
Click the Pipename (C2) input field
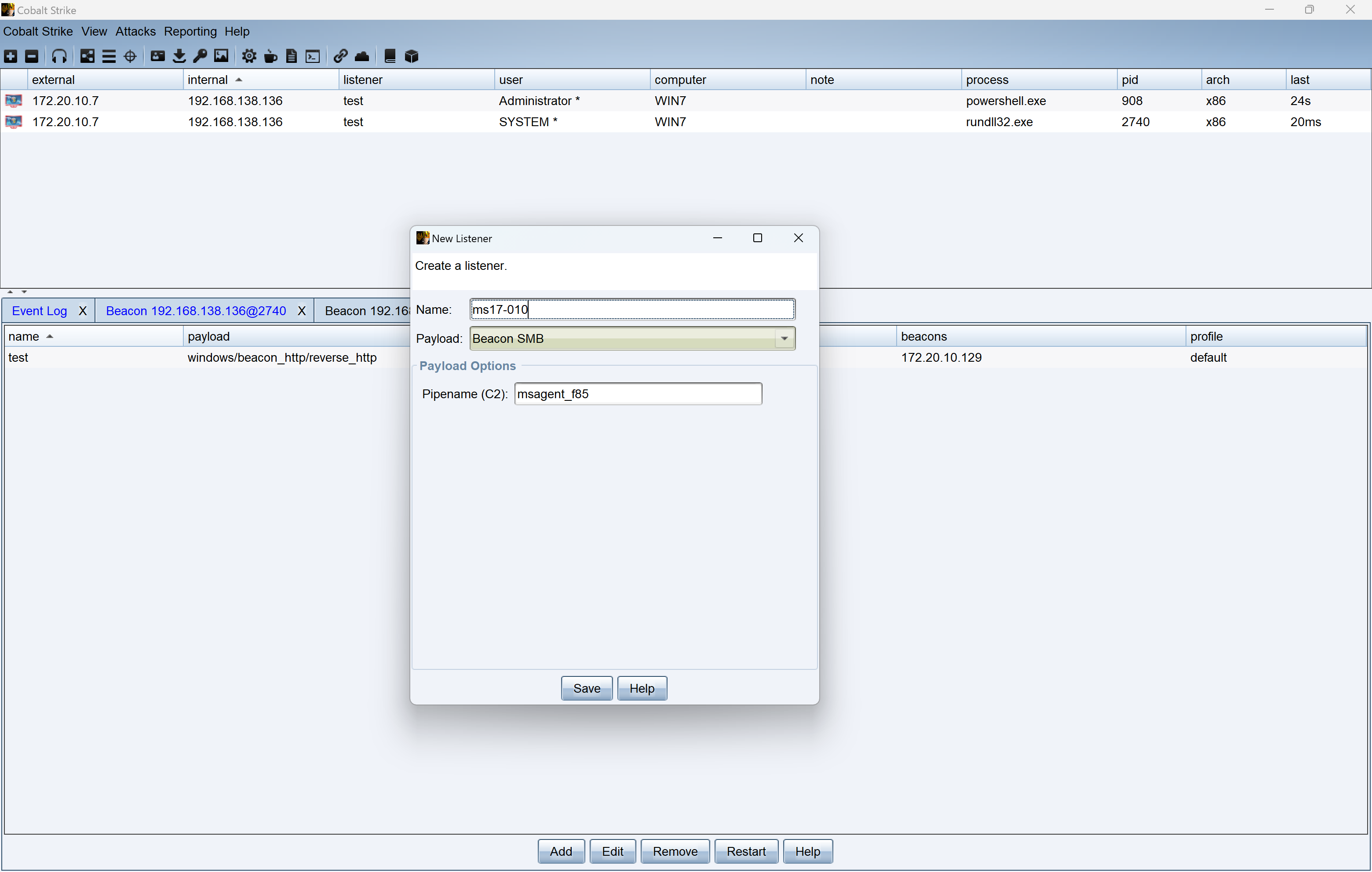tap(638, 393)
